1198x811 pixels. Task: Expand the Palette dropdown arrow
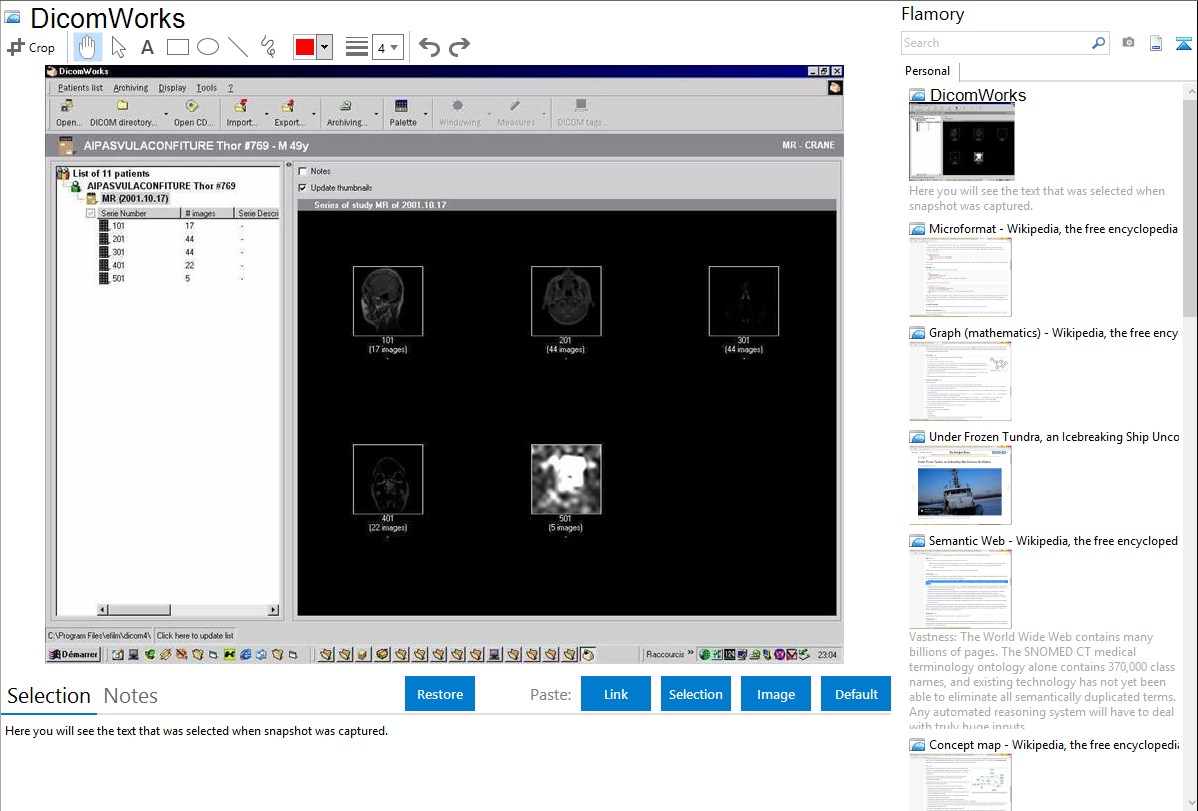tap(426, 114)
